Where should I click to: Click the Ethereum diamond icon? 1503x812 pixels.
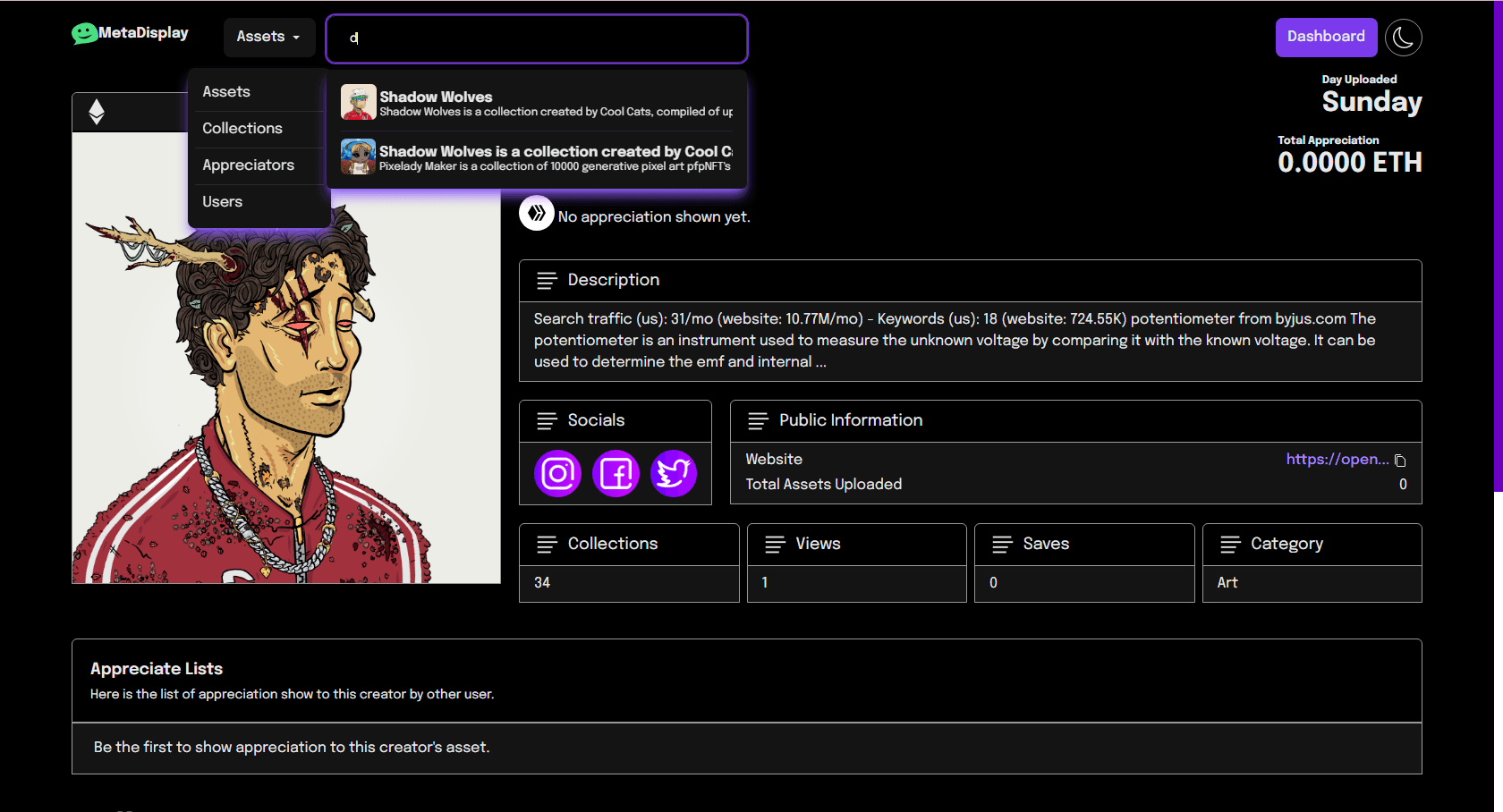point(97,112)
